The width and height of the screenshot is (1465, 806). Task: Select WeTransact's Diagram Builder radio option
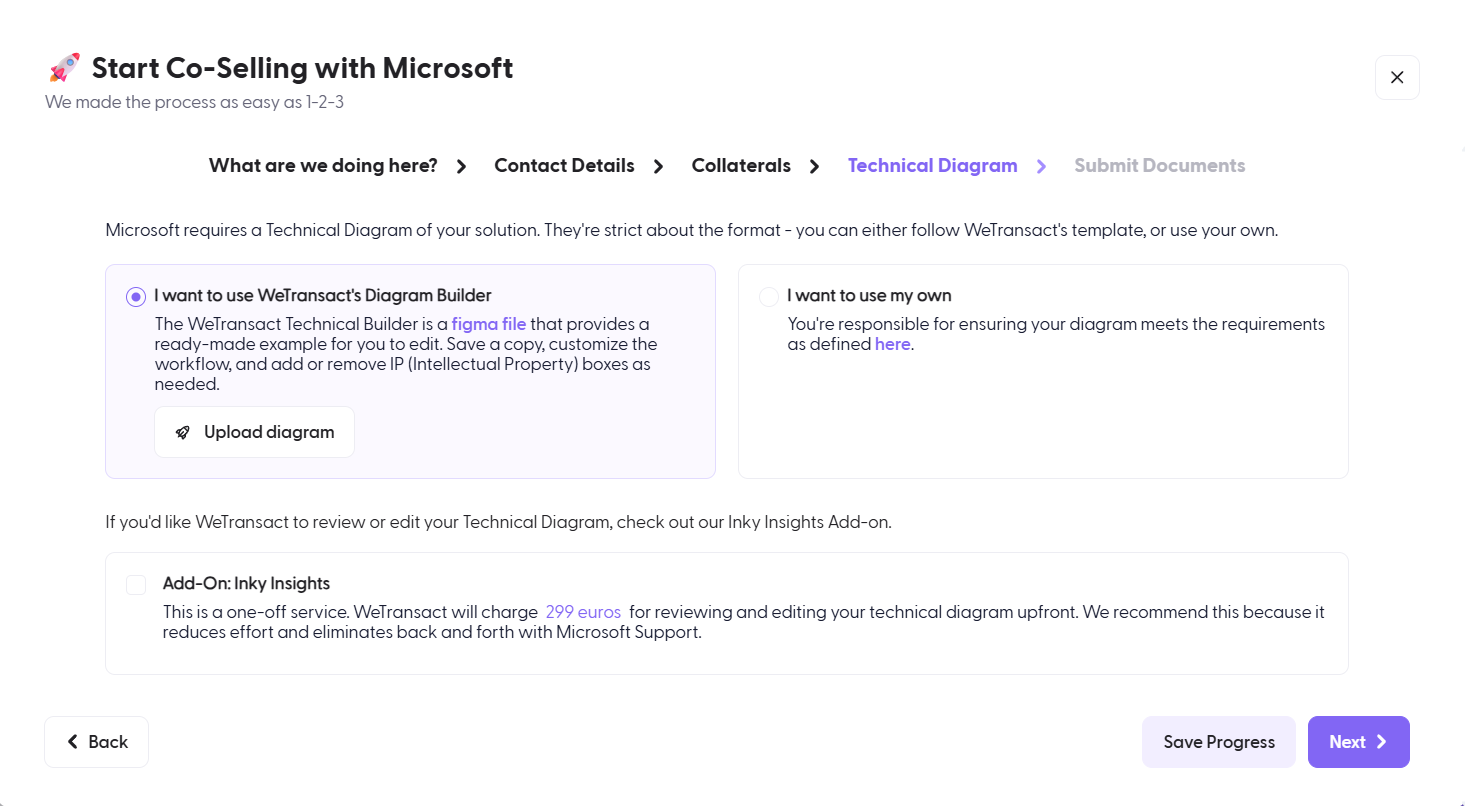coord(136,297)
